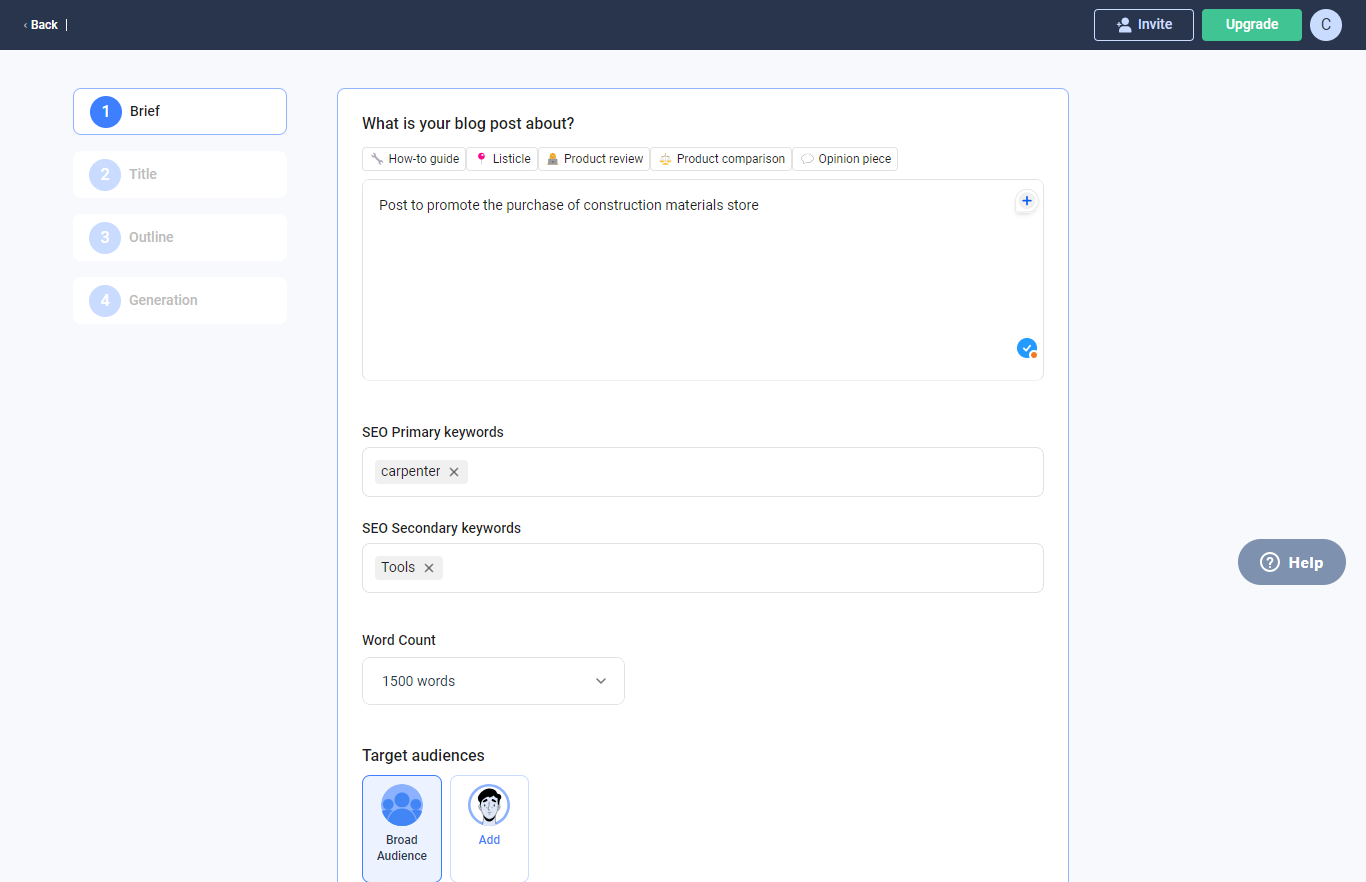This screenshot has height=882, width=1366.
Task: Remove the carpenter primary keyword
Action: (454, 471)
